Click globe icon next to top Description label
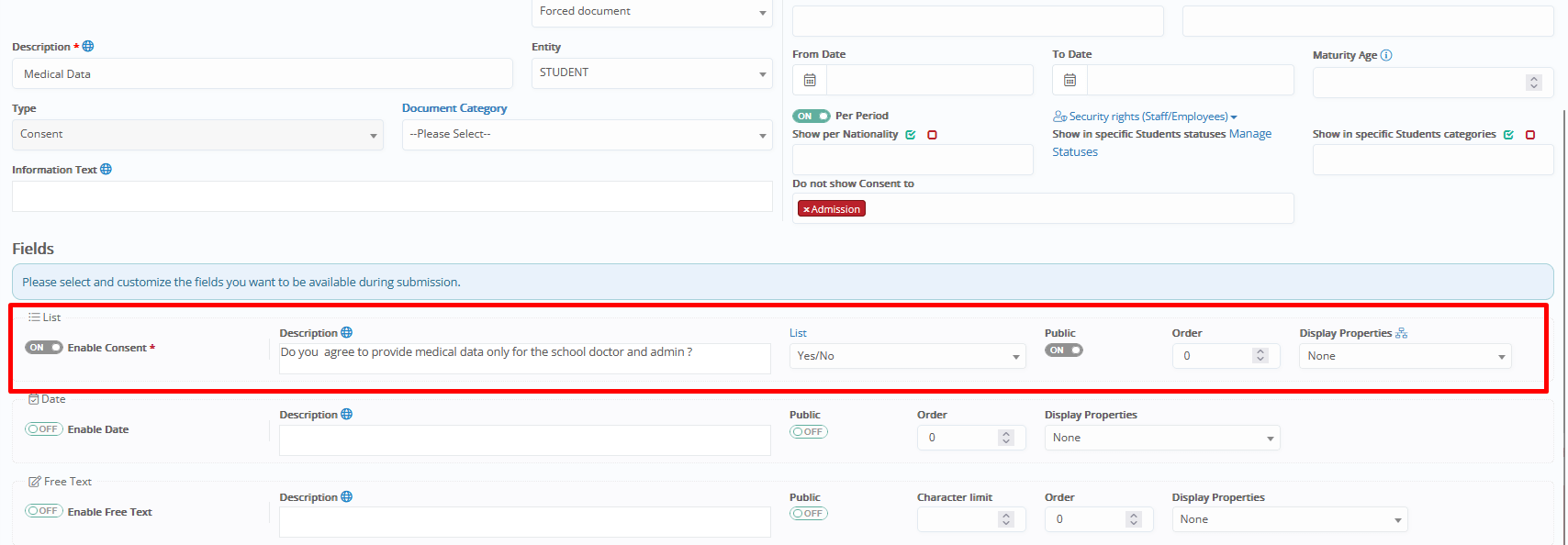Image resolution: width=1568 pixels, height=545 pixels. tap(88, 47)
